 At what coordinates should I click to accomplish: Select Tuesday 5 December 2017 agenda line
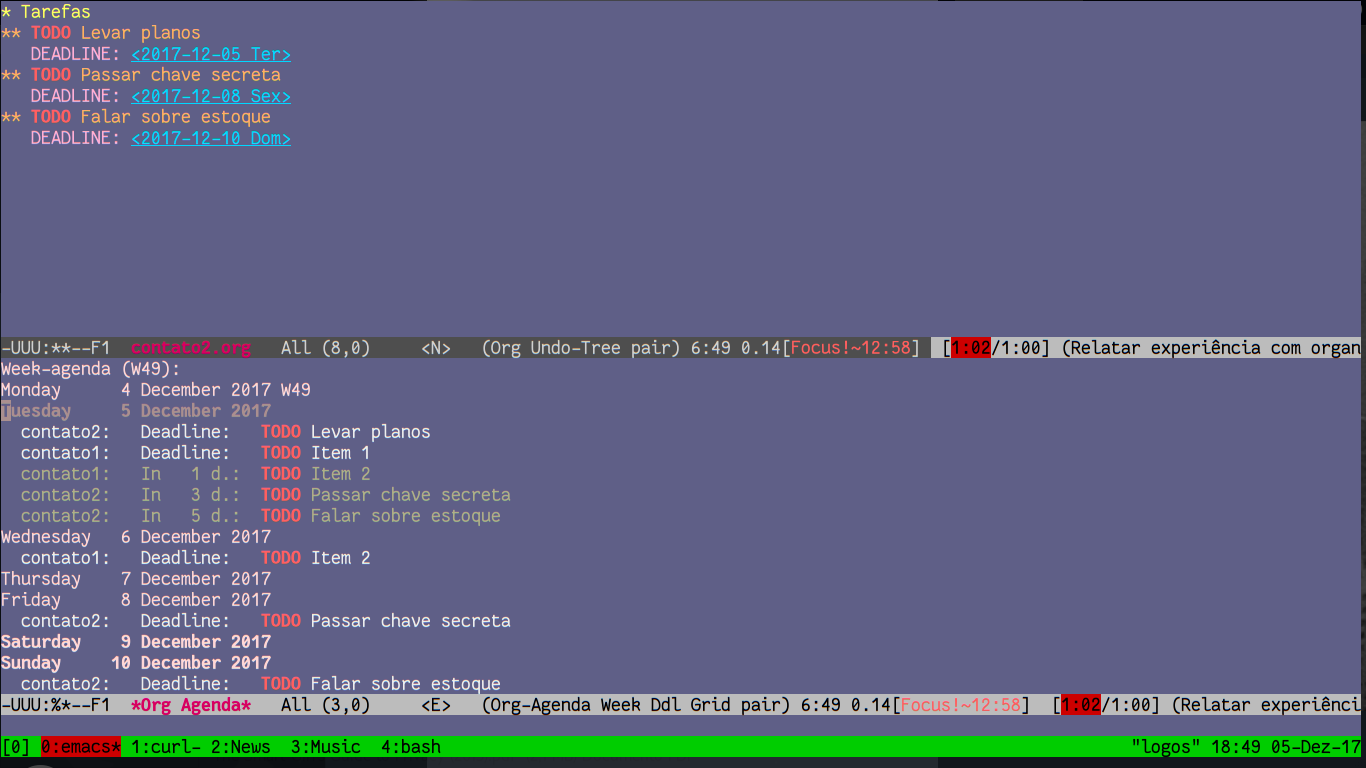click(136, 411)
